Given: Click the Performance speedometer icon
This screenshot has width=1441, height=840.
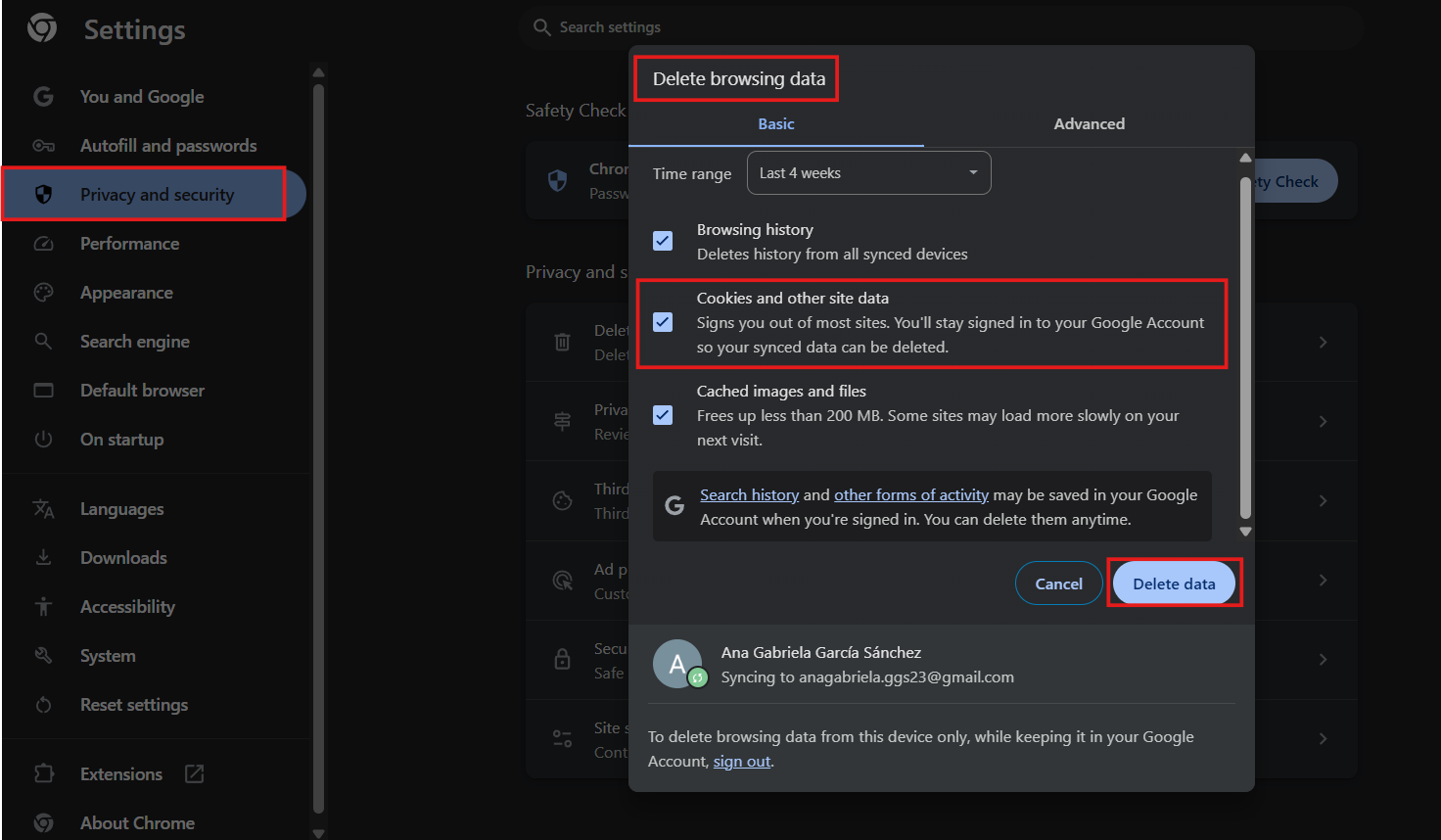Looking at the screenshot, I should click(44, 243).
